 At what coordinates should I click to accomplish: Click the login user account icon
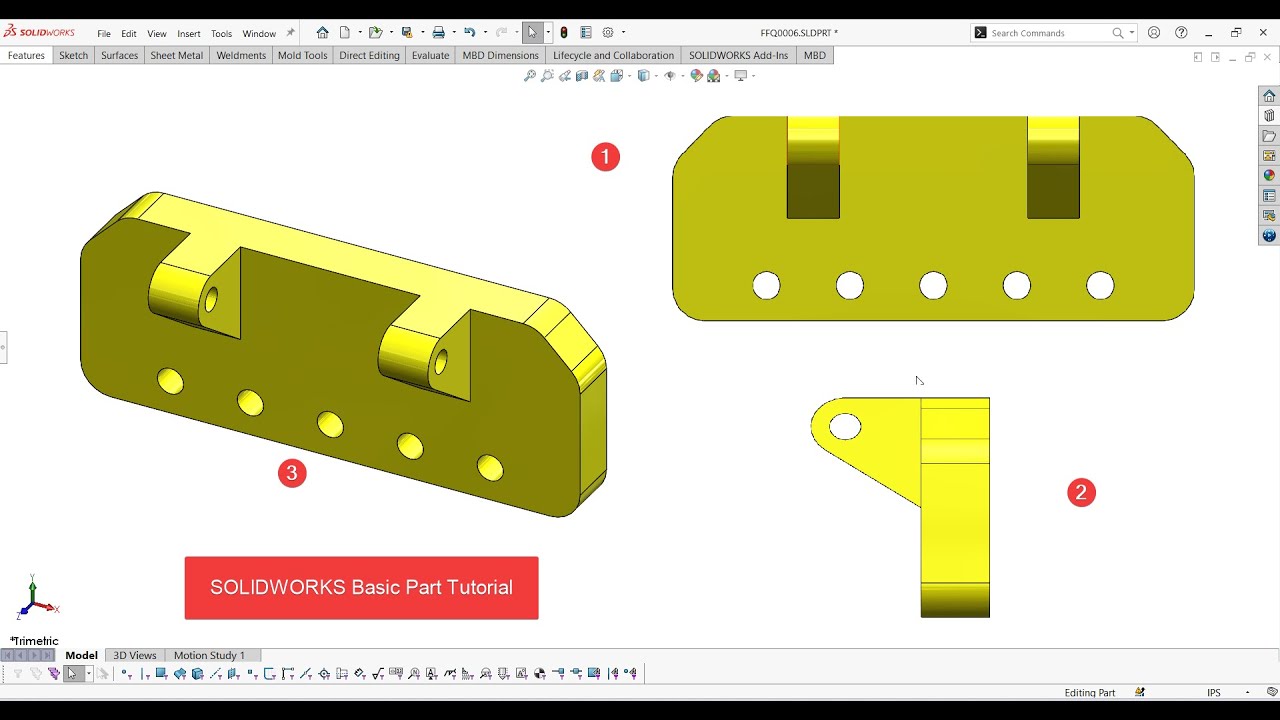tap(1154, 33)
